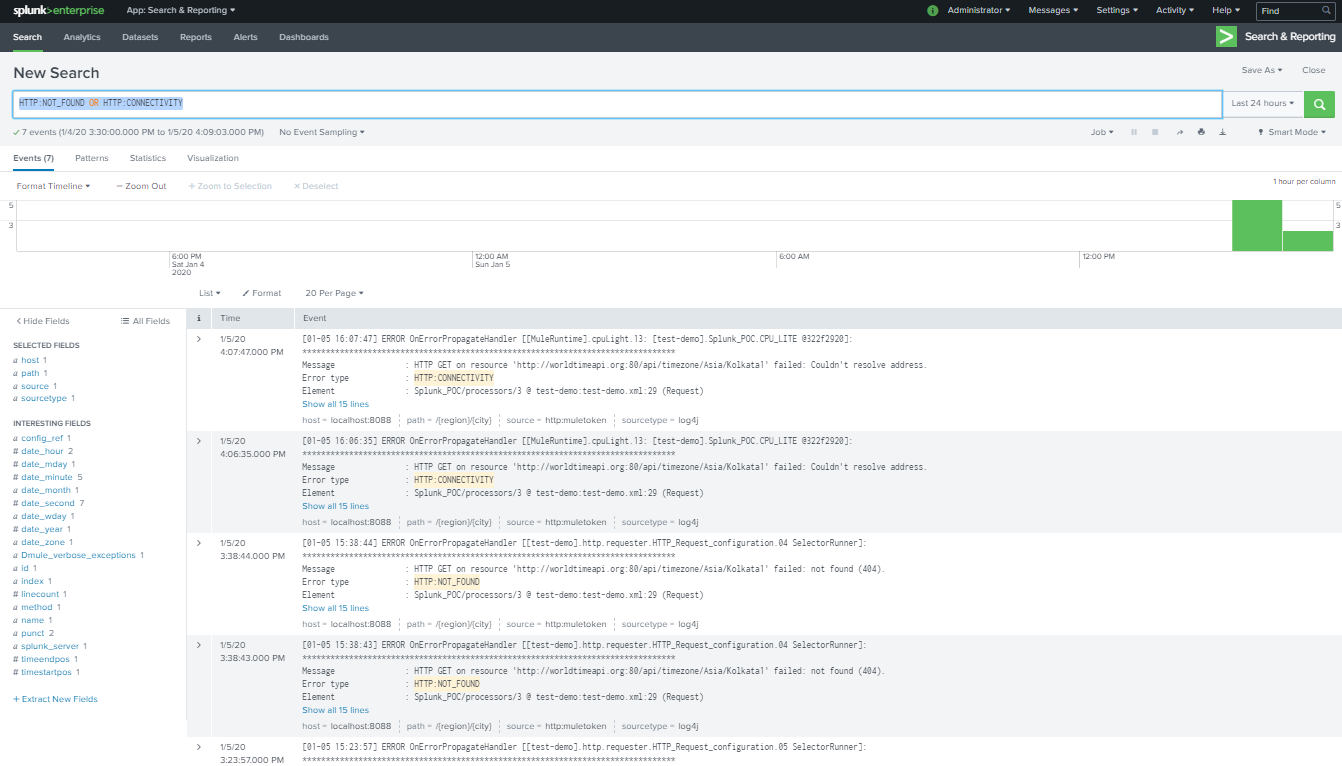Open the Last 24 hours time range picker
Image resolution: width=1342 pixels, height=766 pixels.
1263,104
